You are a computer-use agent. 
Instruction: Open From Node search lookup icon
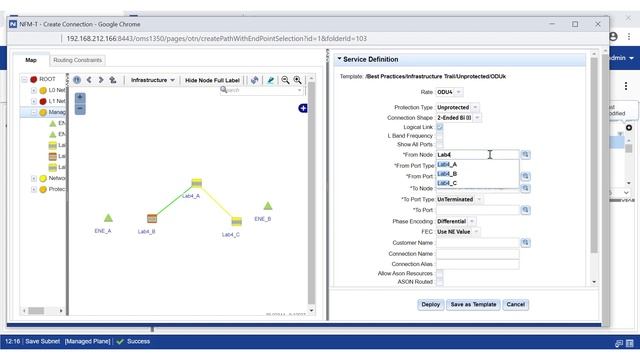click(525, 155)
